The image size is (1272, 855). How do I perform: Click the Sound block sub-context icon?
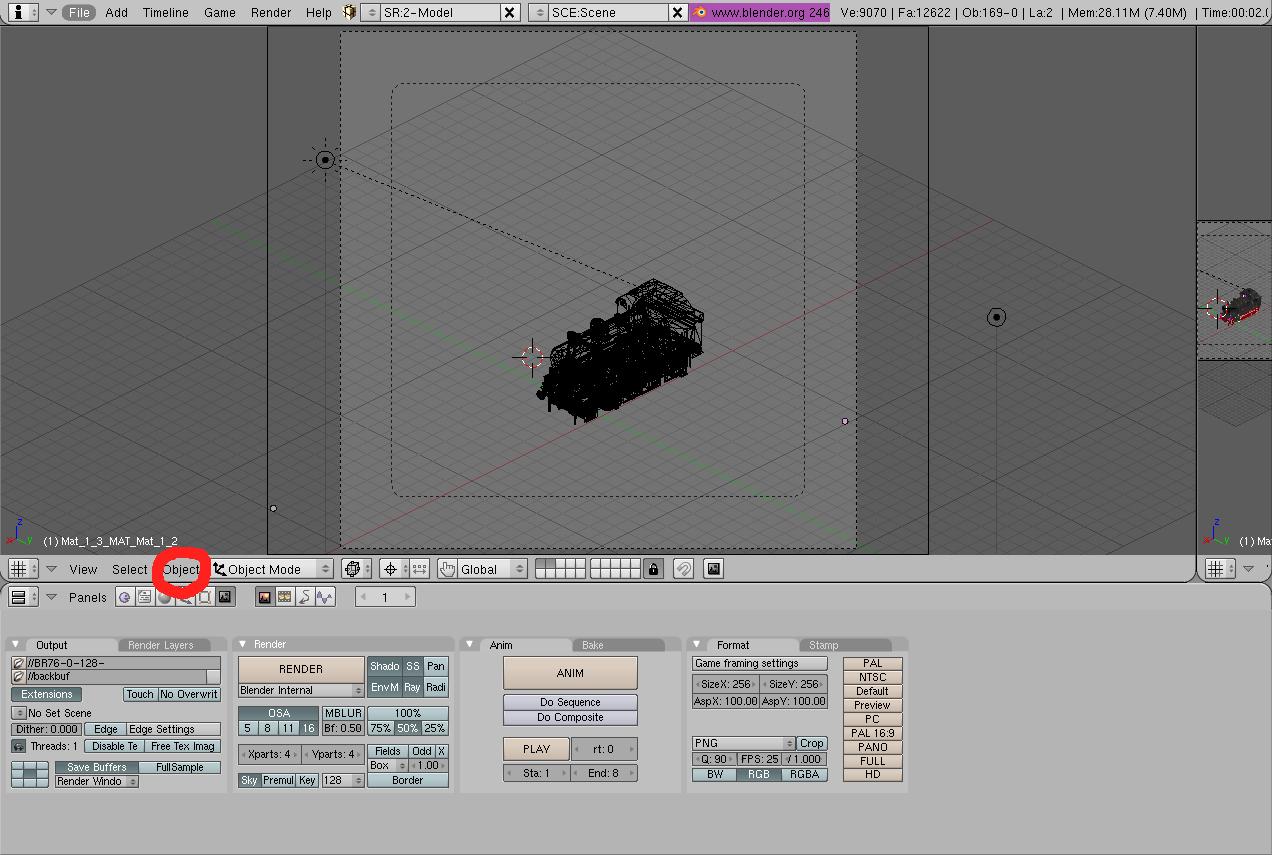pyautogui.click(x=324, y=597)
